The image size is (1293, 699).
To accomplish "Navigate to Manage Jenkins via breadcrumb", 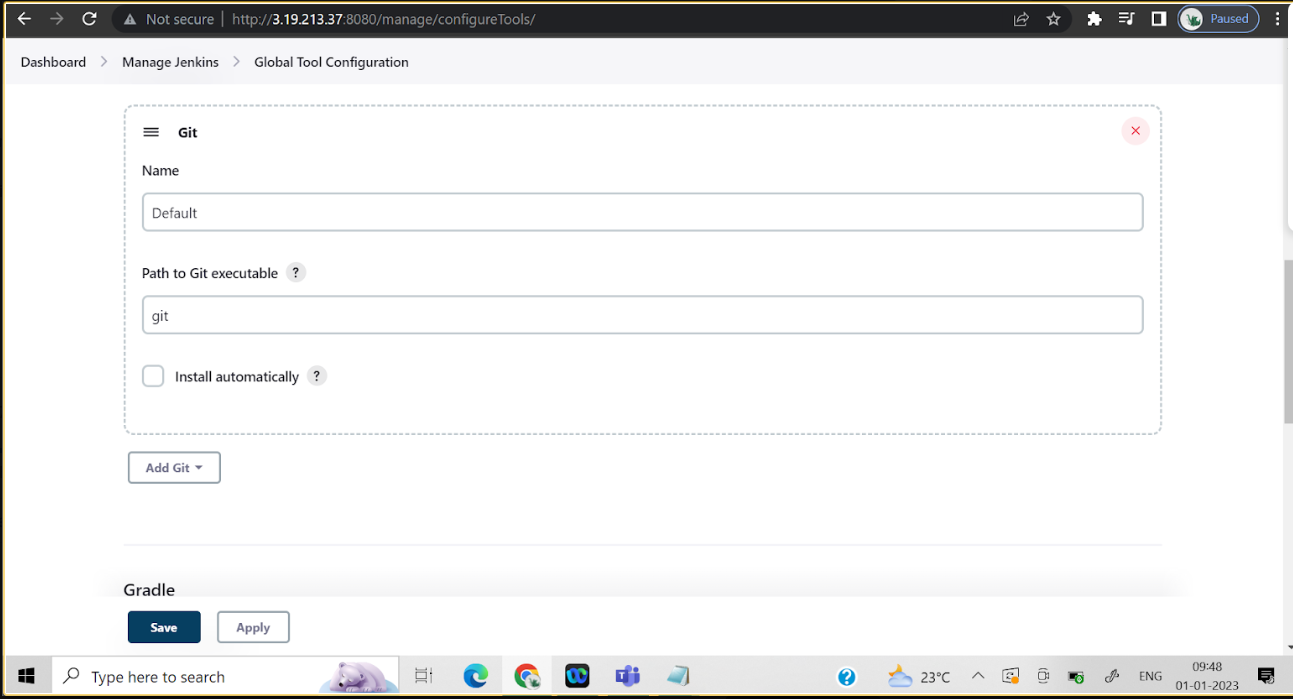I will point(170,62).
